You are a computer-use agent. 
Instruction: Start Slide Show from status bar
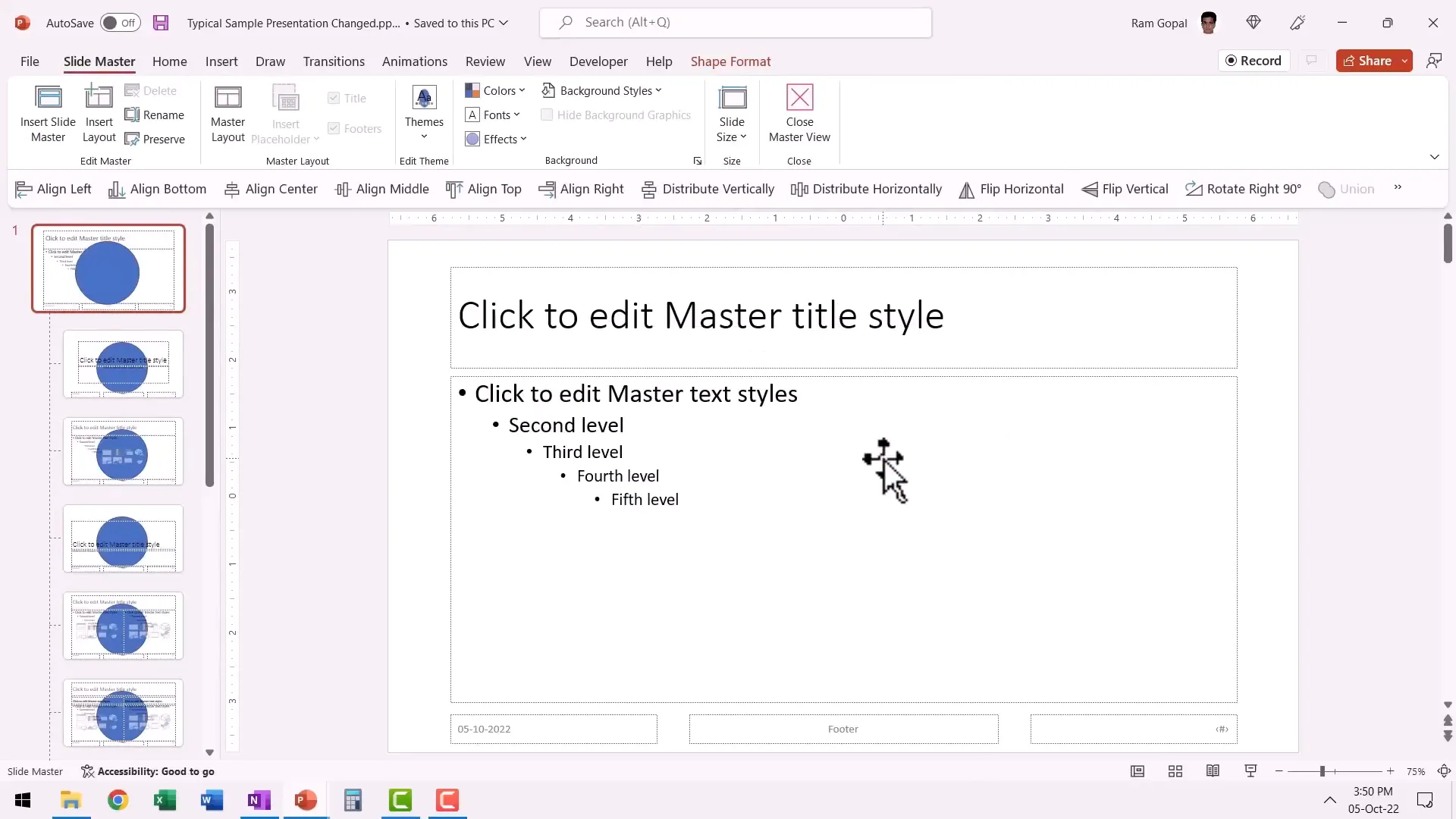click(1251, 771)
